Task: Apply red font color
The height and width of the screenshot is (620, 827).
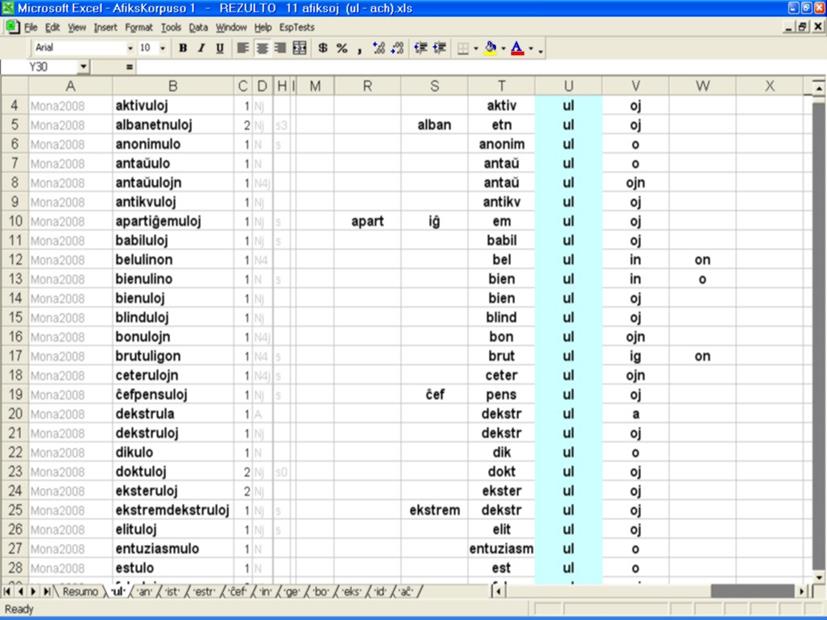Action: tap(517, 49)
